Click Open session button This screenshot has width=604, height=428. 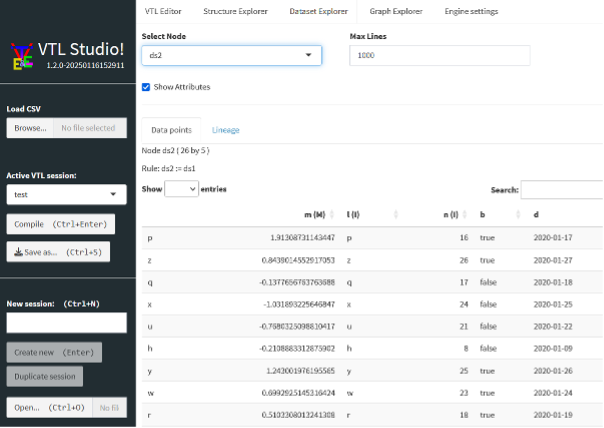49,407
